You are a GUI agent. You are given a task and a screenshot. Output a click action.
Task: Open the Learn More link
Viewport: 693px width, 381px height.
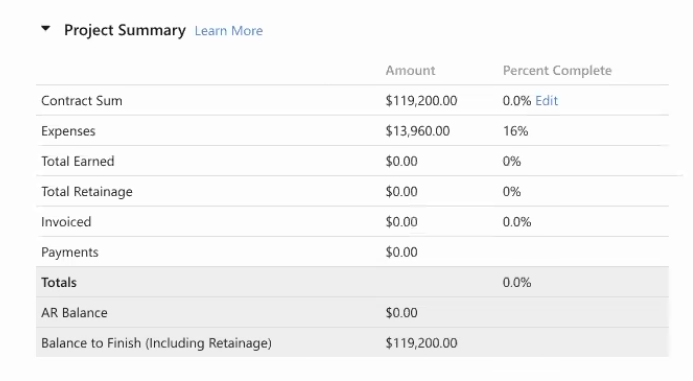[x=228, y=30]
